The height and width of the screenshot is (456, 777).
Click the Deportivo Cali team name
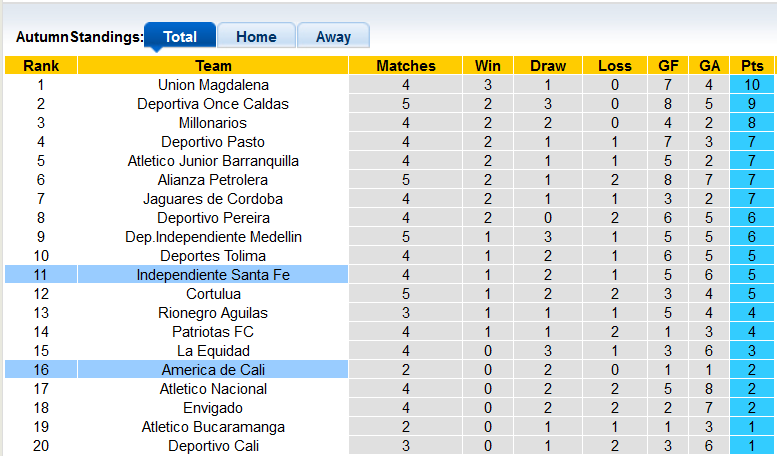[x=213, y=446]
